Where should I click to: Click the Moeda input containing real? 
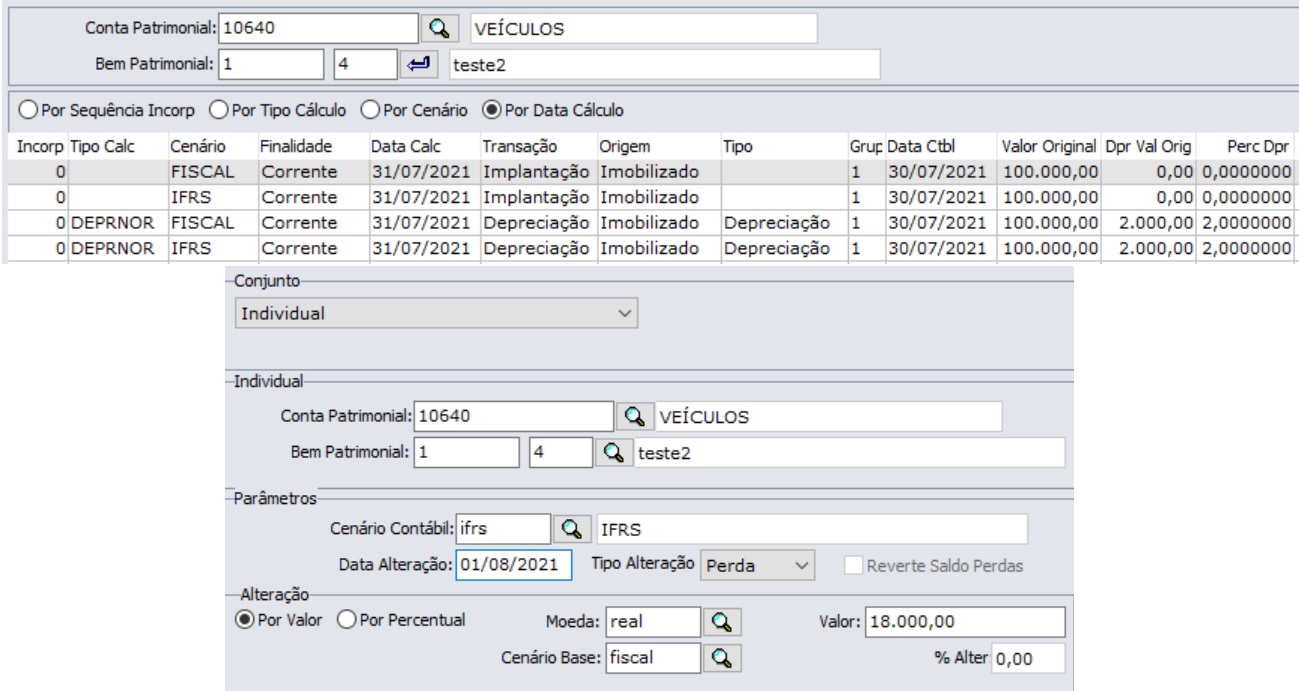point(651,621)
